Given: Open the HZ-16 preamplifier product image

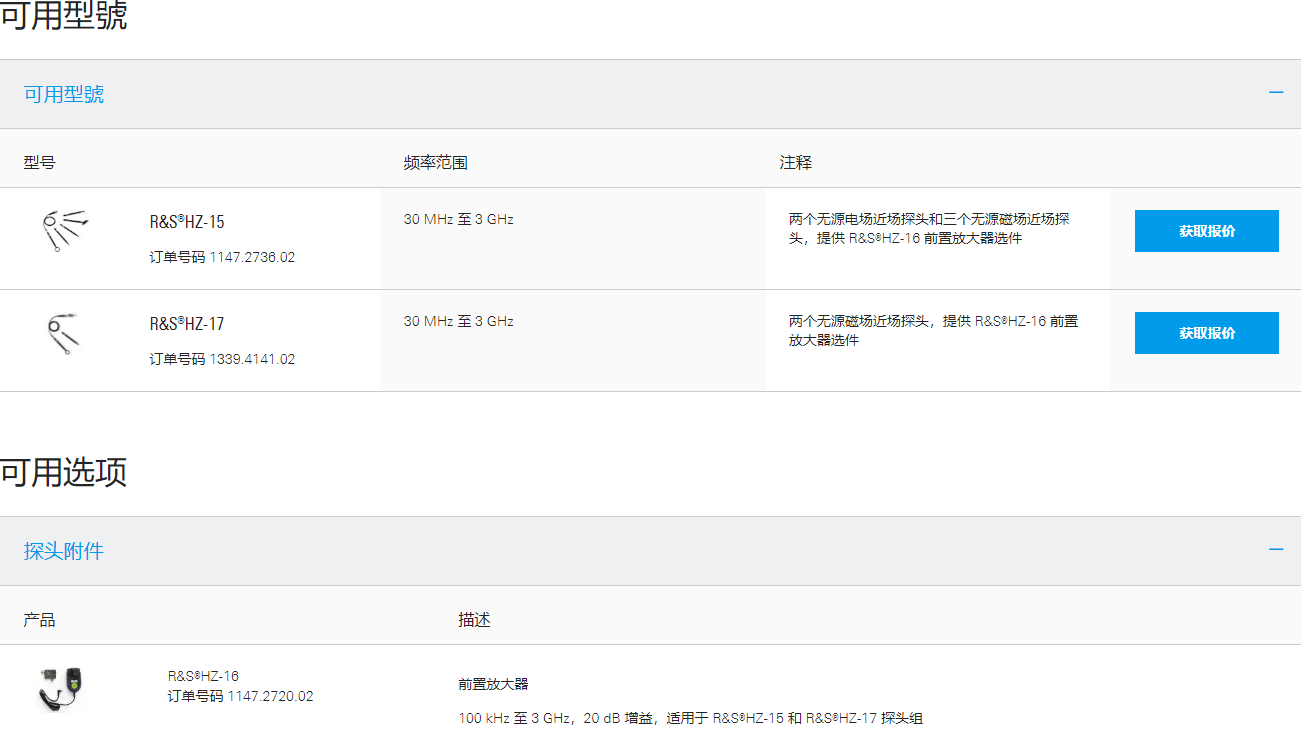Looking at the screenshot, I should (60, 688).
